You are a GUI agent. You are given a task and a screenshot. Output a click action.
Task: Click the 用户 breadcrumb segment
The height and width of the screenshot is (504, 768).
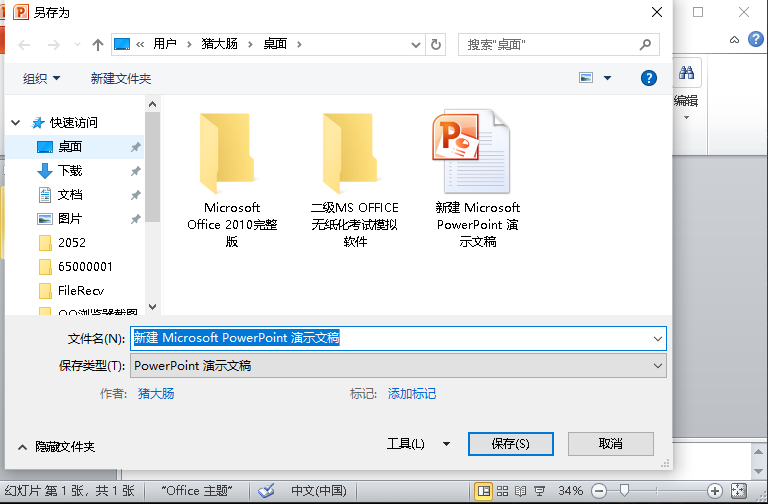coord(165,44)
